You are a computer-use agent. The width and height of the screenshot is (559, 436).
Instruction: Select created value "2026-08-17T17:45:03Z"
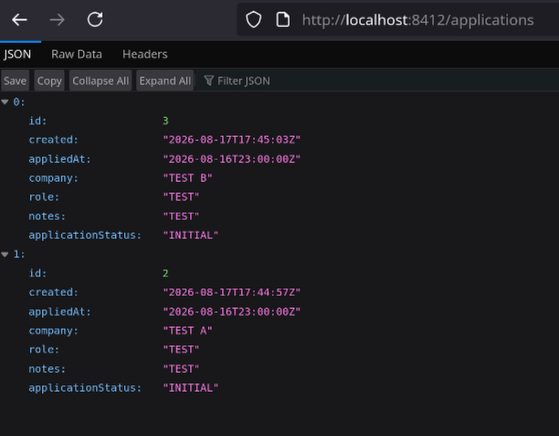click(232, 140)
